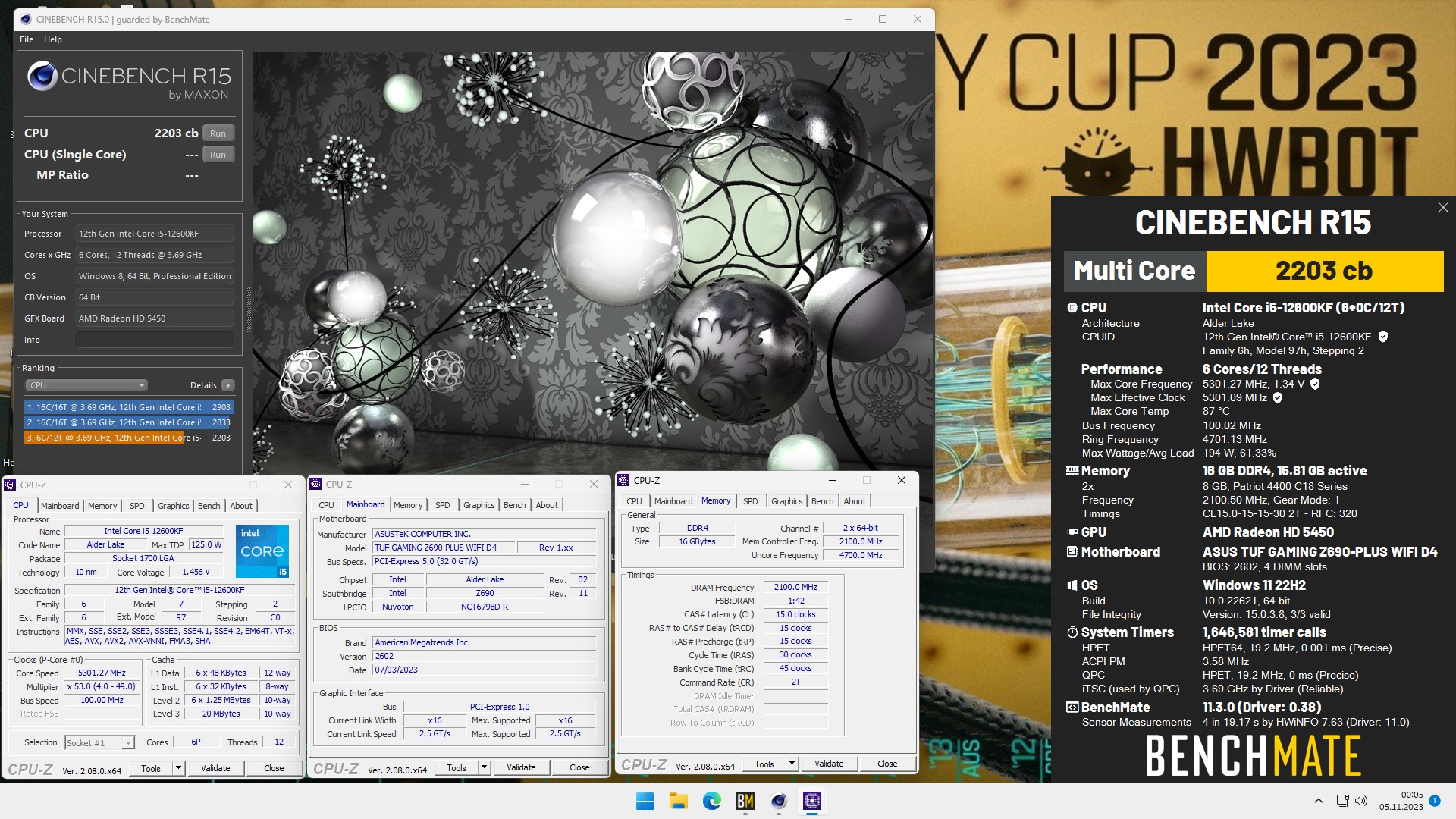Open Socket #1 selection dropdown
The height and width of the screenshot is (819, 1456).
(x=99, y=742)
